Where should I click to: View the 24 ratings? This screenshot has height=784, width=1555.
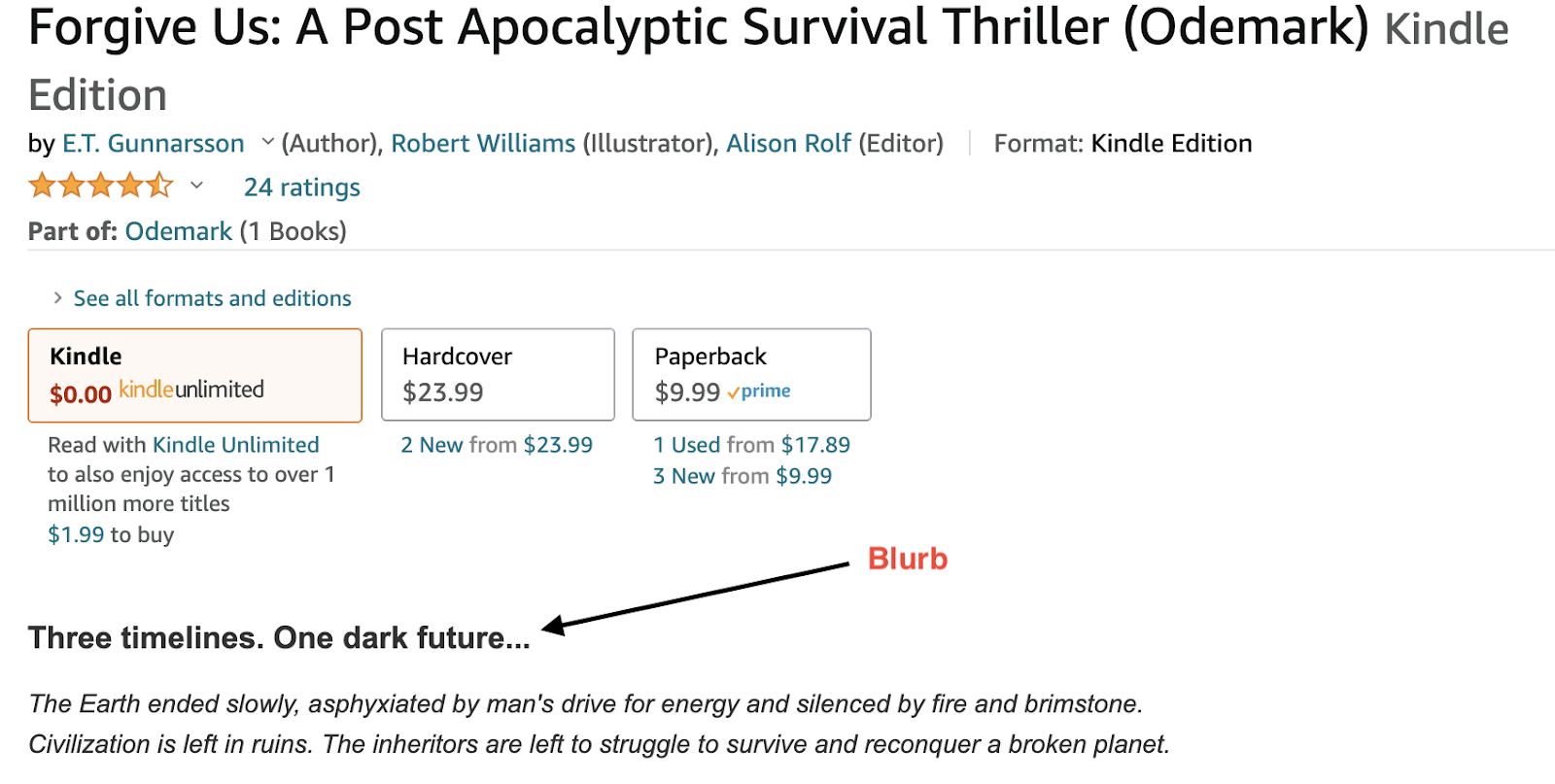click(x=302, y=187)
